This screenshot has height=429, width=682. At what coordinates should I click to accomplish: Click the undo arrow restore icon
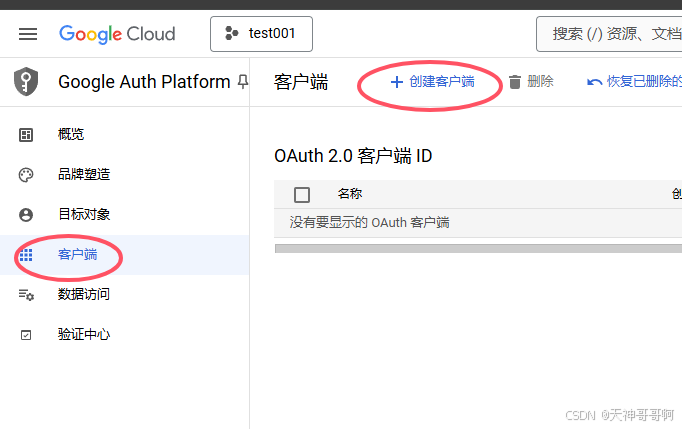point(594,82)
